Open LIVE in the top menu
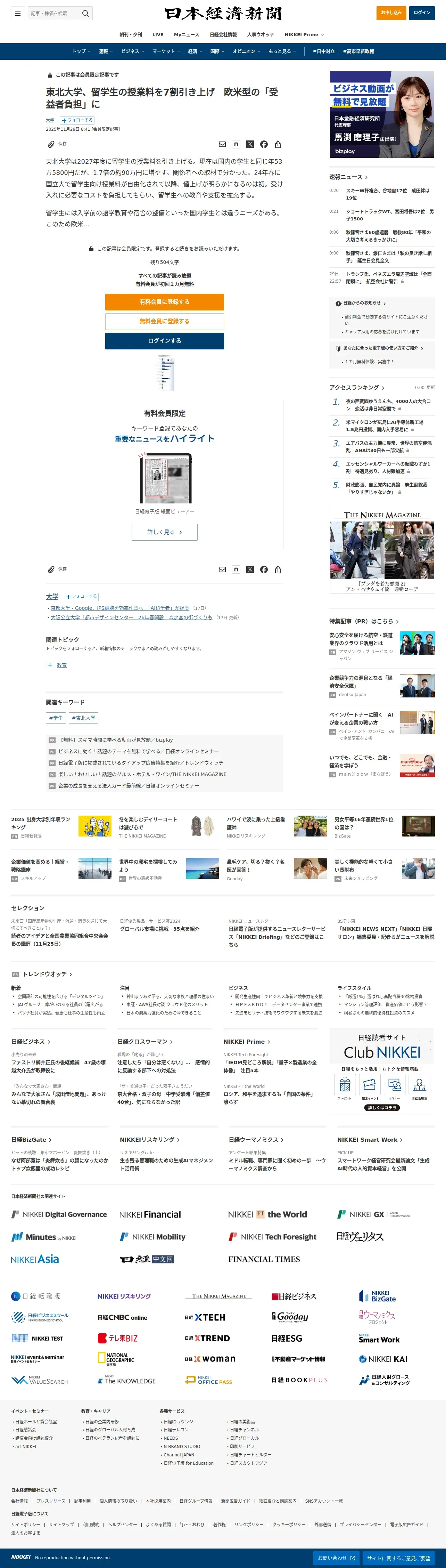Viewport: 446px width, 1568px height. point(158,35)
